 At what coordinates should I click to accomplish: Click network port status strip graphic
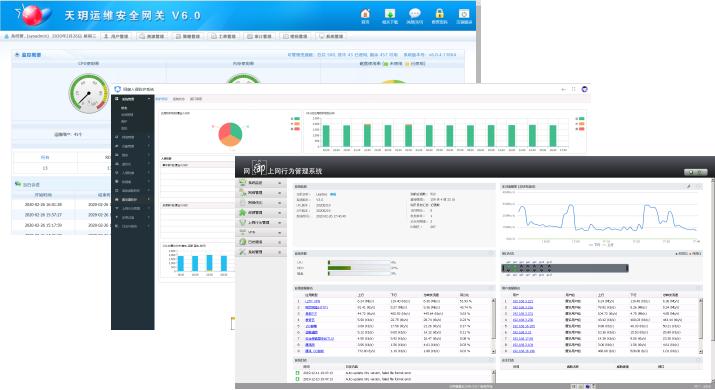point(565,268)
